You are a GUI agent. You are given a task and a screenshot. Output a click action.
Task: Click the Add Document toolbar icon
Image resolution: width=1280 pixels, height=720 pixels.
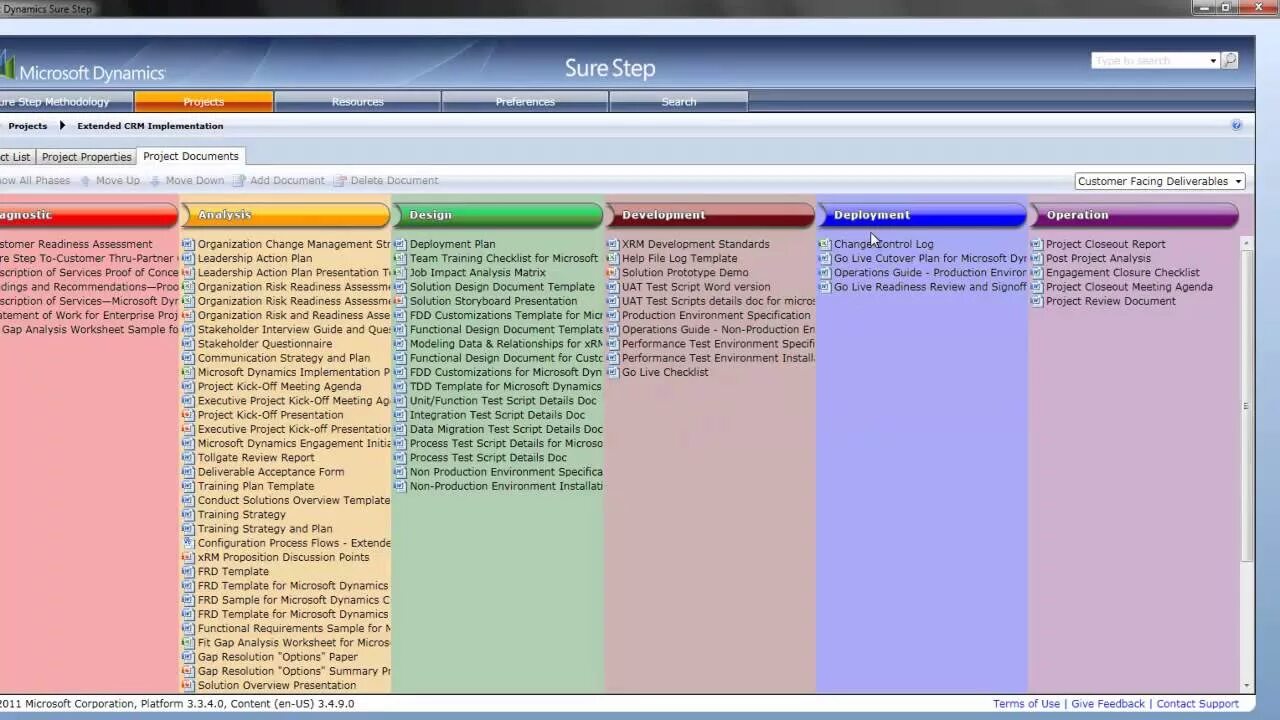point(239,181)
